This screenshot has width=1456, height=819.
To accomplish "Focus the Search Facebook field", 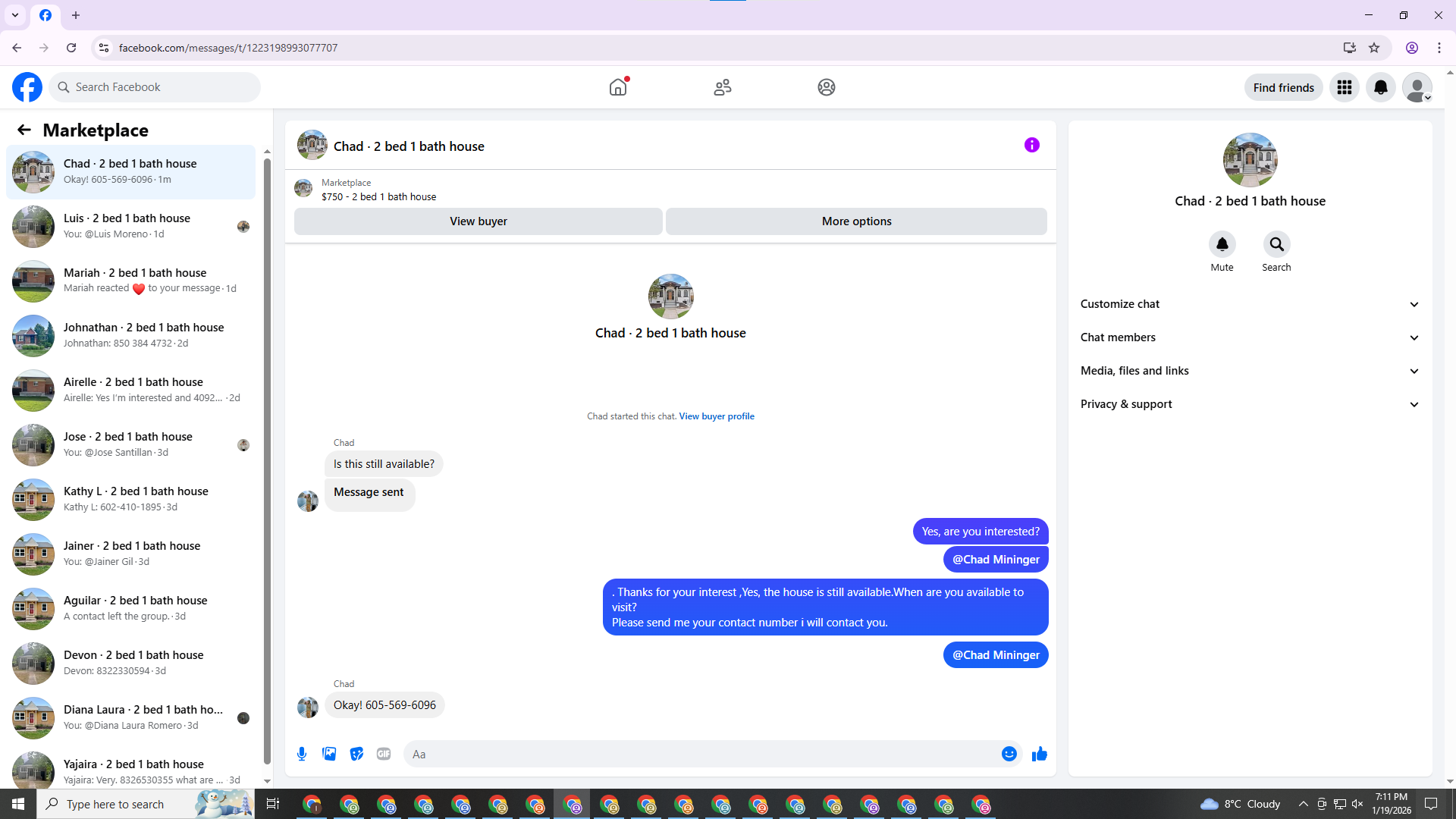I will [155, 87].
